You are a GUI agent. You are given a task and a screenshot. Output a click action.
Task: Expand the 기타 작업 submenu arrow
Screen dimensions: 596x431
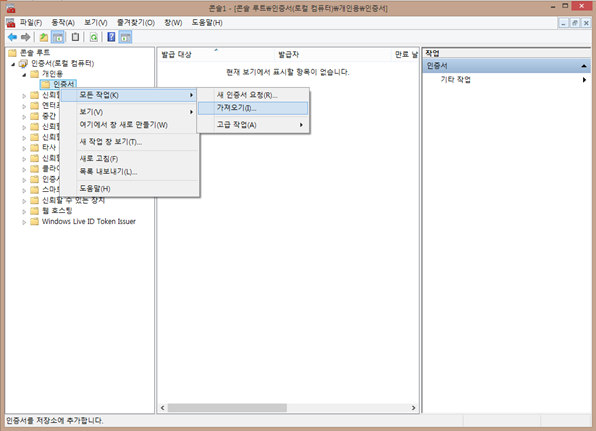(584, 80)
